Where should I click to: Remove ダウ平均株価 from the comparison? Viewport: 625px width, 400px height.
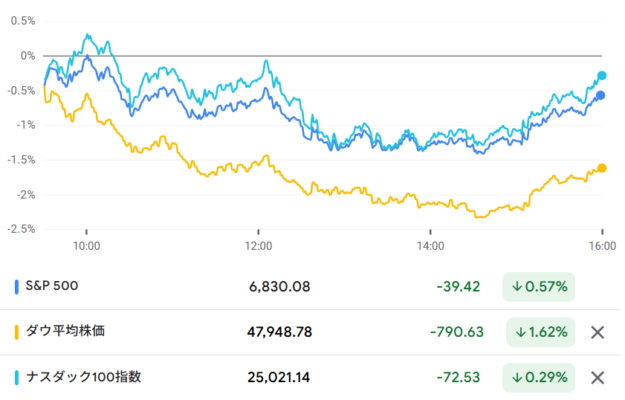pyautogui.click(x=598, y=332)
